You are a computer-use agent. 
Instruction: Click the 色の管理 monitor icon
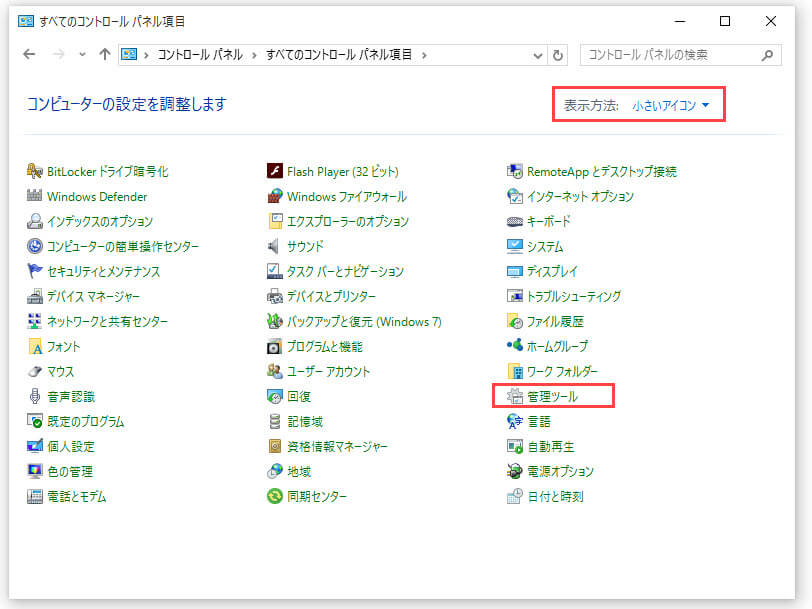coord(35,471)
